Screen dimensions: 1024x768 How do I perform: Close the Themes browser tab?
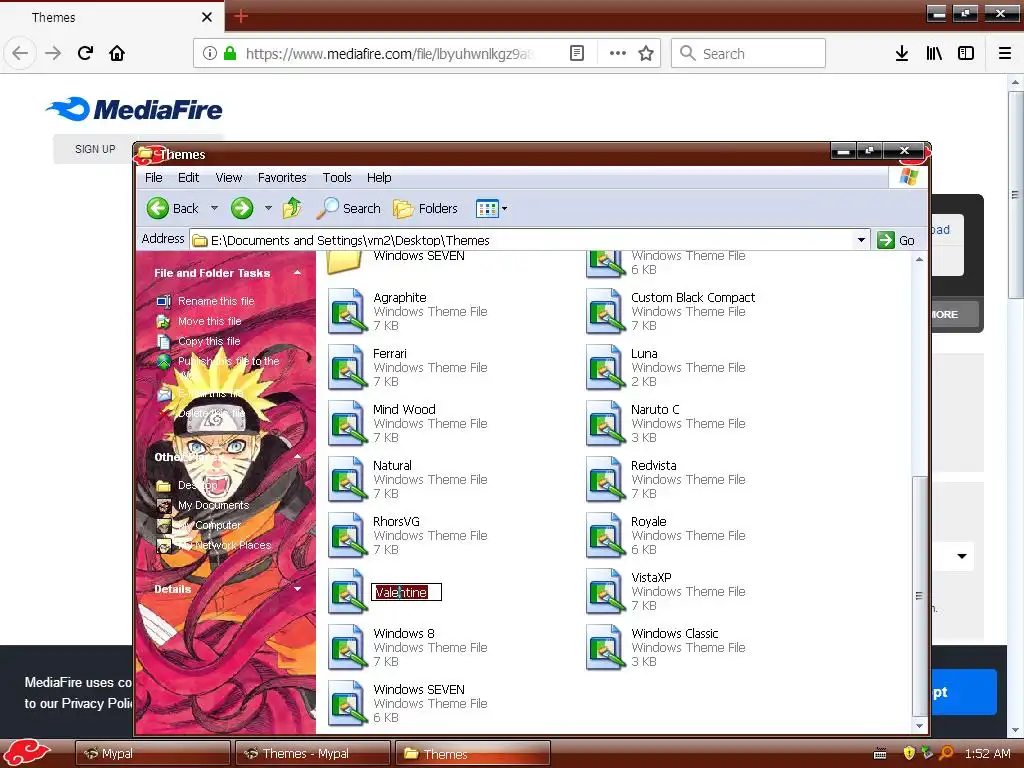[206, 17]
